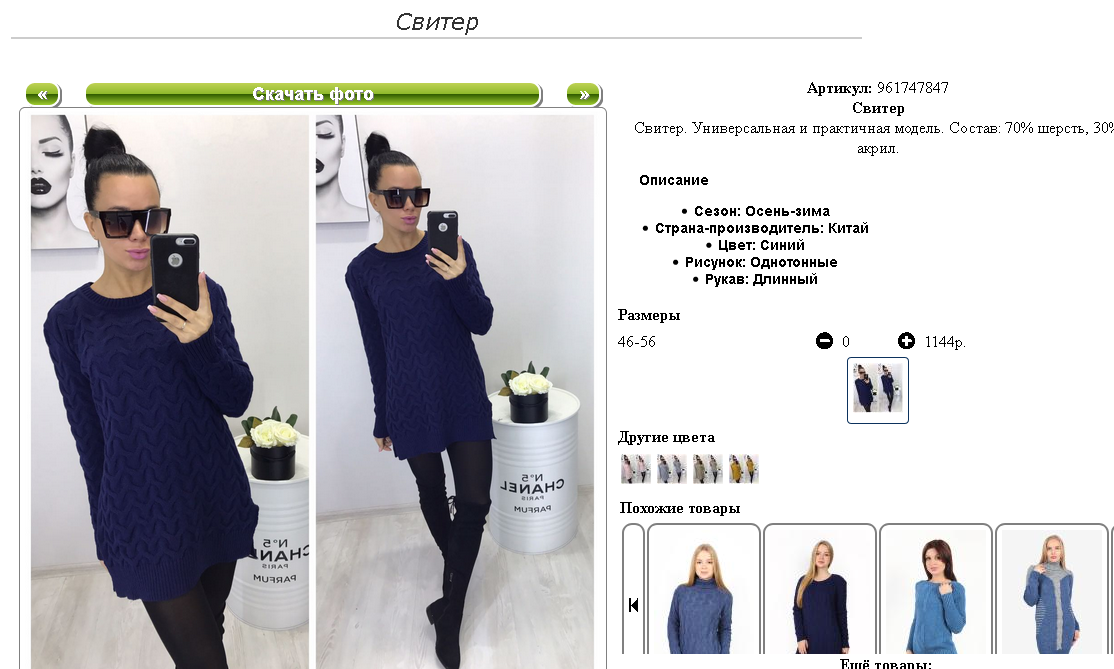
Task: Decrease size 46-56 quantity with minus icon
Action: tap(824, 342)
